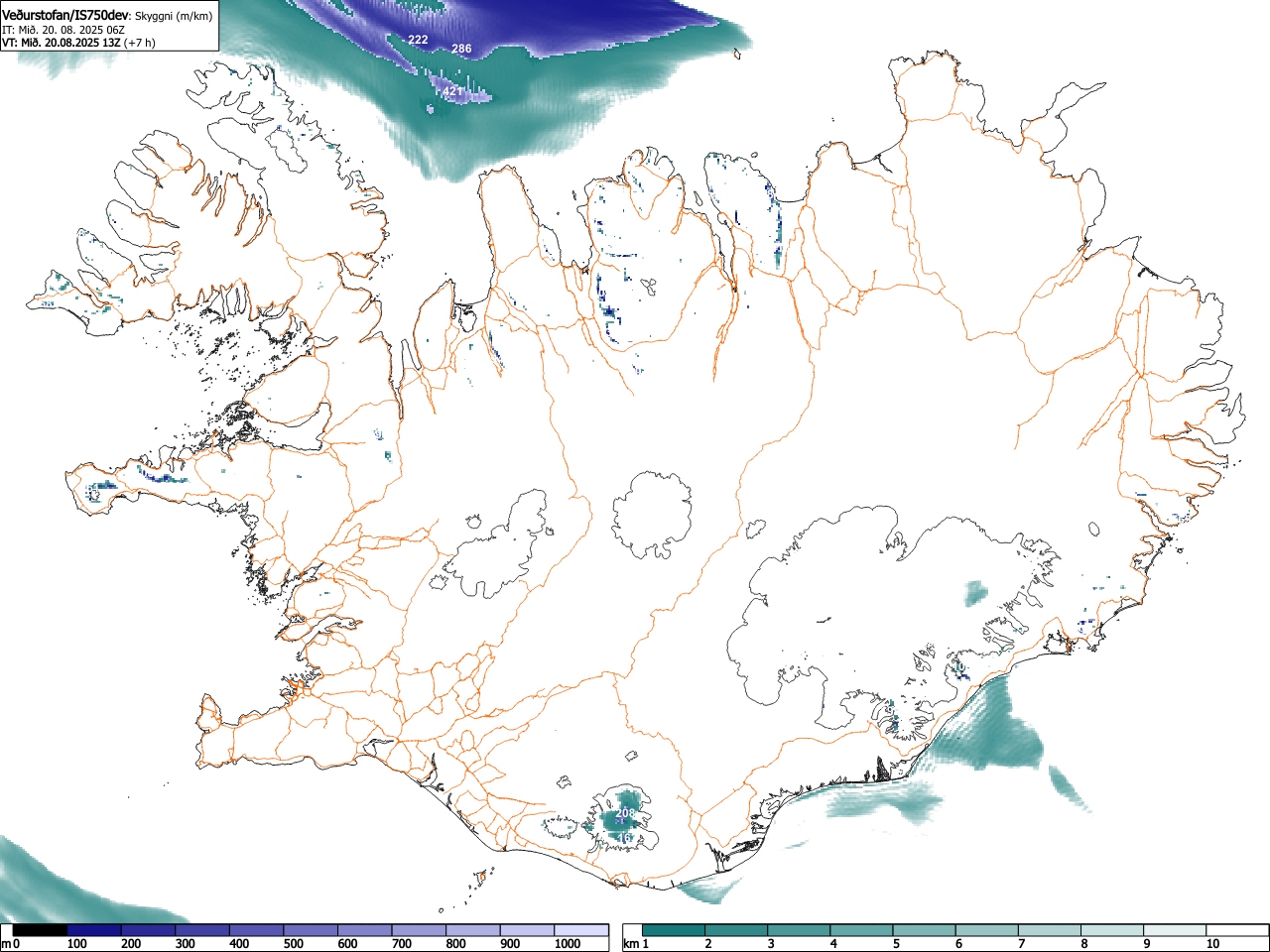1270x952 pixels.
Task: Click the '10' tick label in the km legend
Action: click(1212, 944)
